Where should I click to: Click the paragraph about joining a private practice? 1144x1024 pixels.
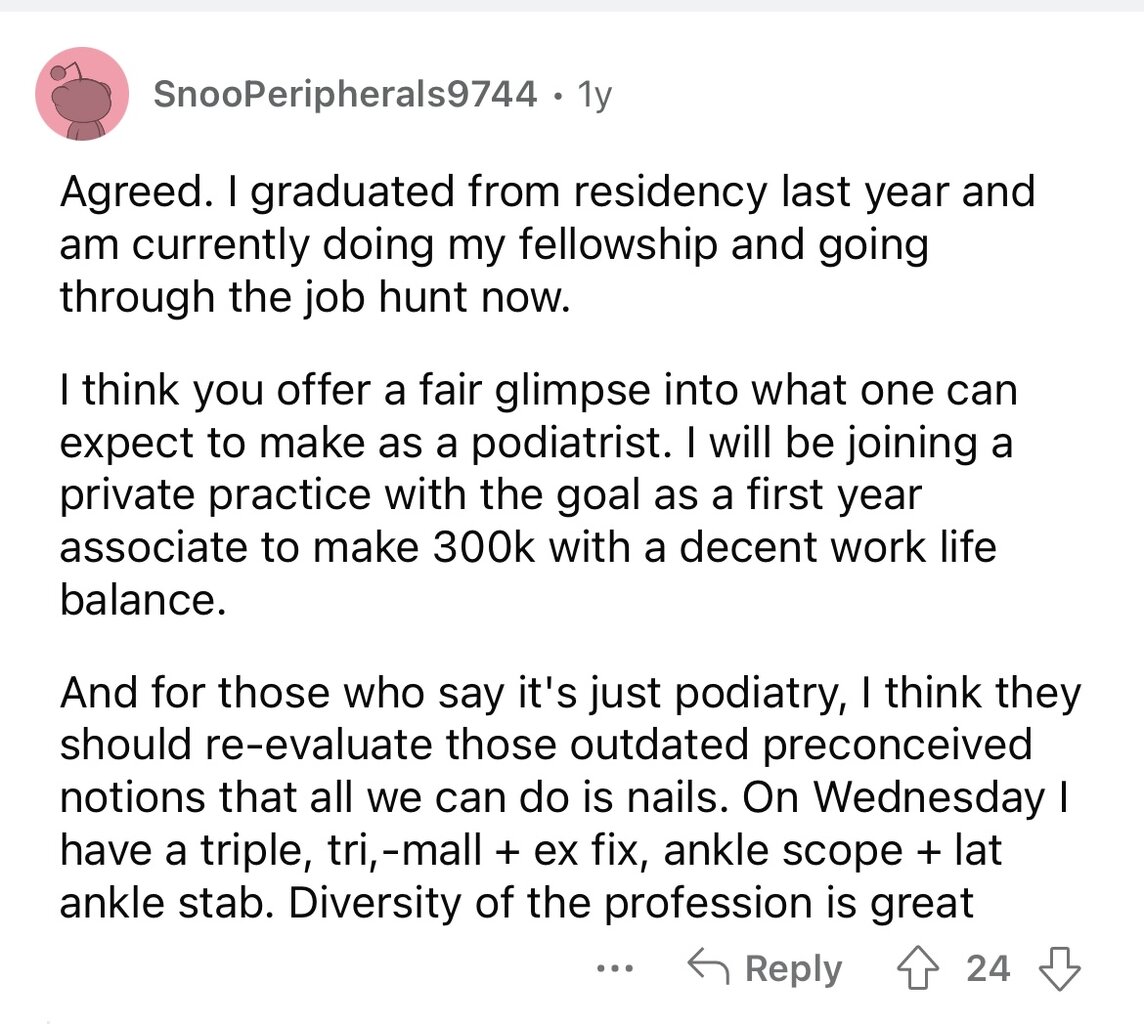(538, 495)
